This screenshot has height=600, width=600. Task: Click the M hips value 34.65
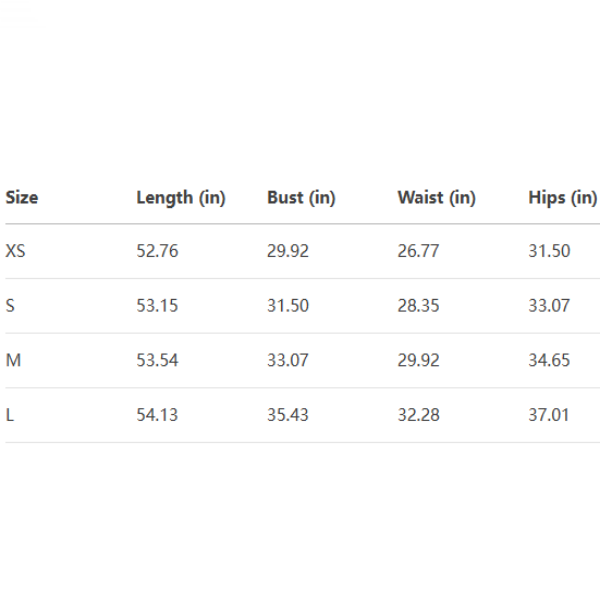point(549,360)
